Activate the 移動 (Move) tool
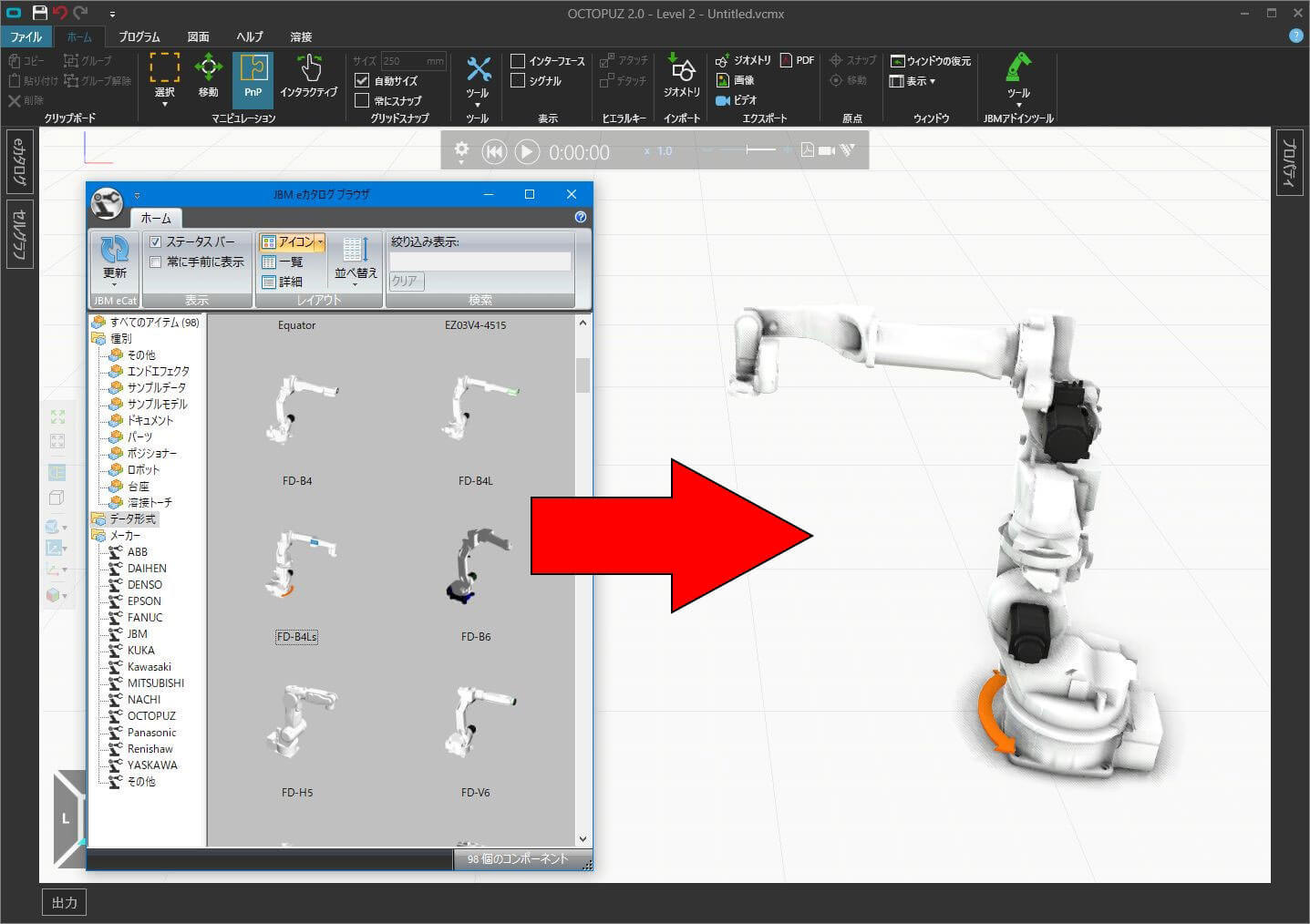Screen dimensions: 1310x924 [x=208, y=77]
